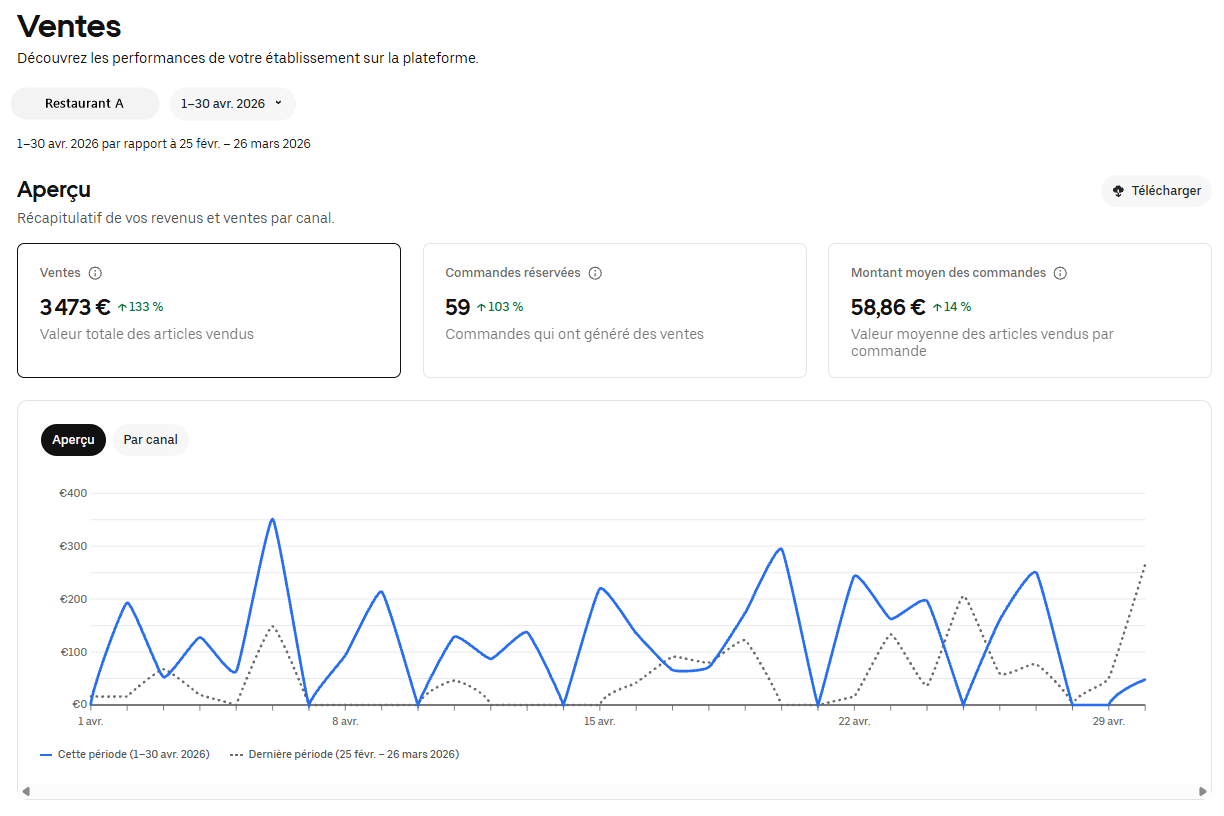Click the horizontal scrollbar track below the chart
The height and width of the screenshot is (816, 1224).
[614, 791]
